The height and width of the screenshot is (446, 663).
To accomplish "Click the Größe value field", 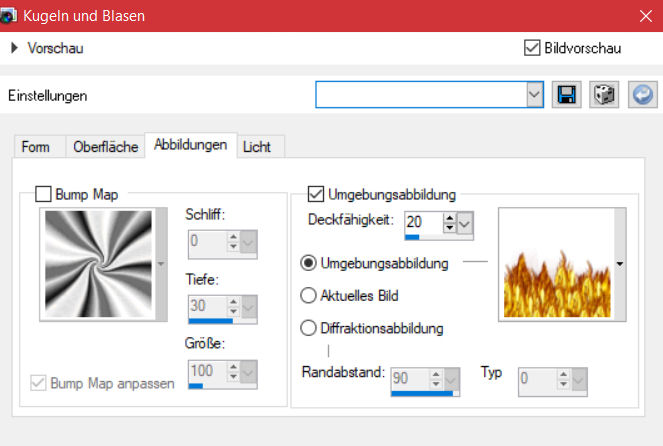I will [x=207, y=371].
